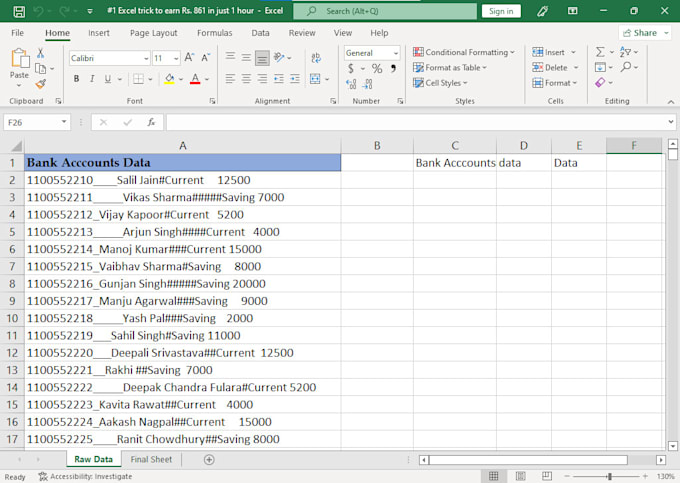
Task: Apply Borders to selected cells
Action: coord(138,79)
